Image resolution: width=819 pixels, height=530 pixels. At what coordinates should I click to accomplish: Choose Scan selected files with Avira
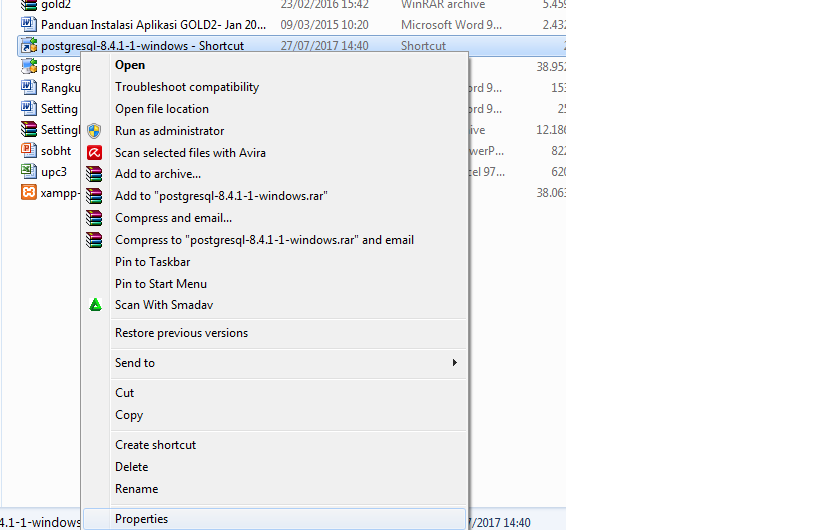tap(274, 152)
